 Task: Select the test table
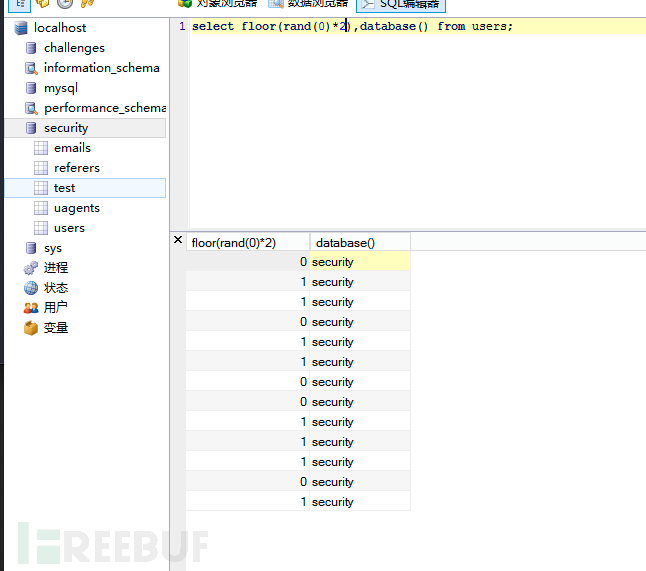(85, 188)
